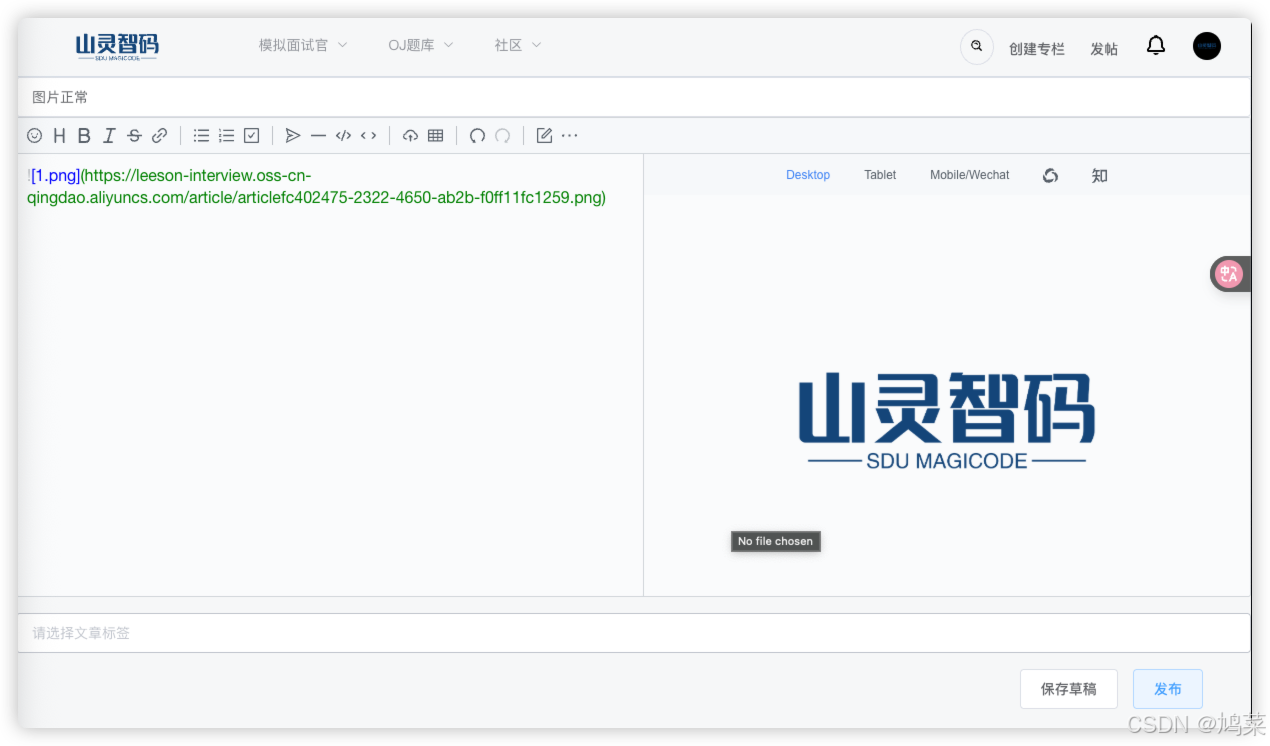Toggle italic formatting
The height and width of the screenshot is (746, 1270).
click(109, 136)
